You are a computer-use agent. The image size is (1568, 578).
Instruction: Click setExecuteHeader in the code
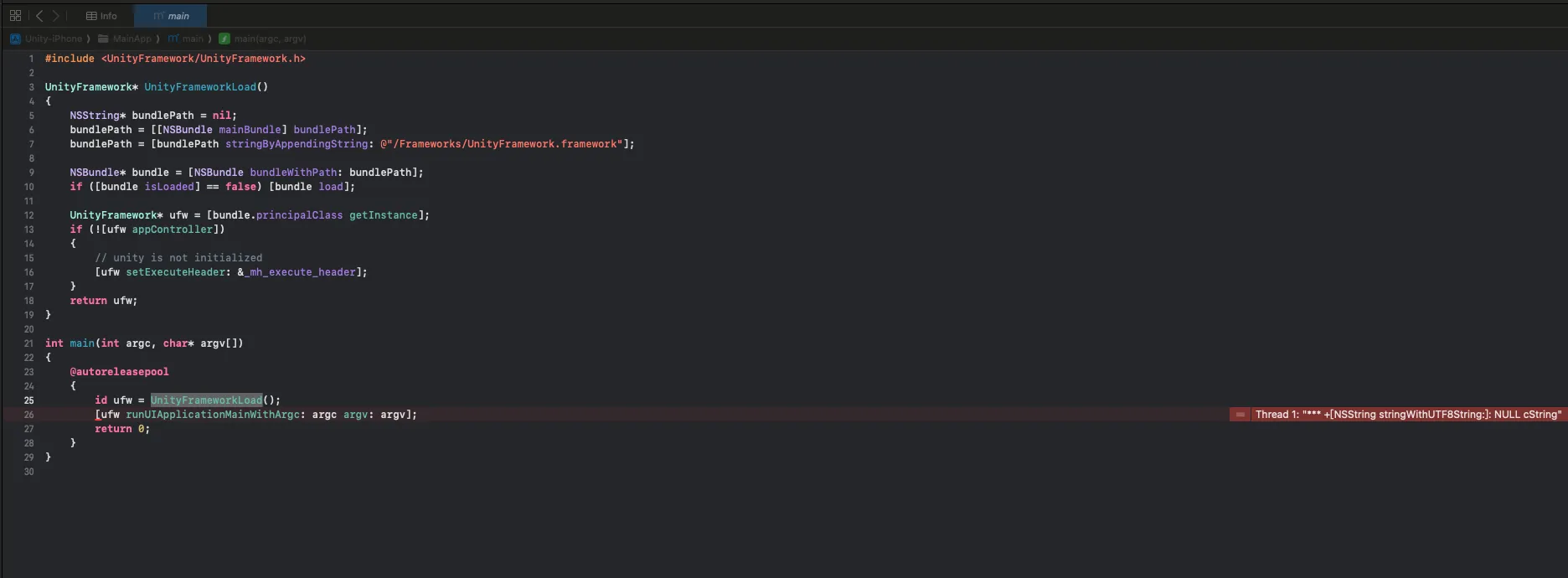click(176, 272)
